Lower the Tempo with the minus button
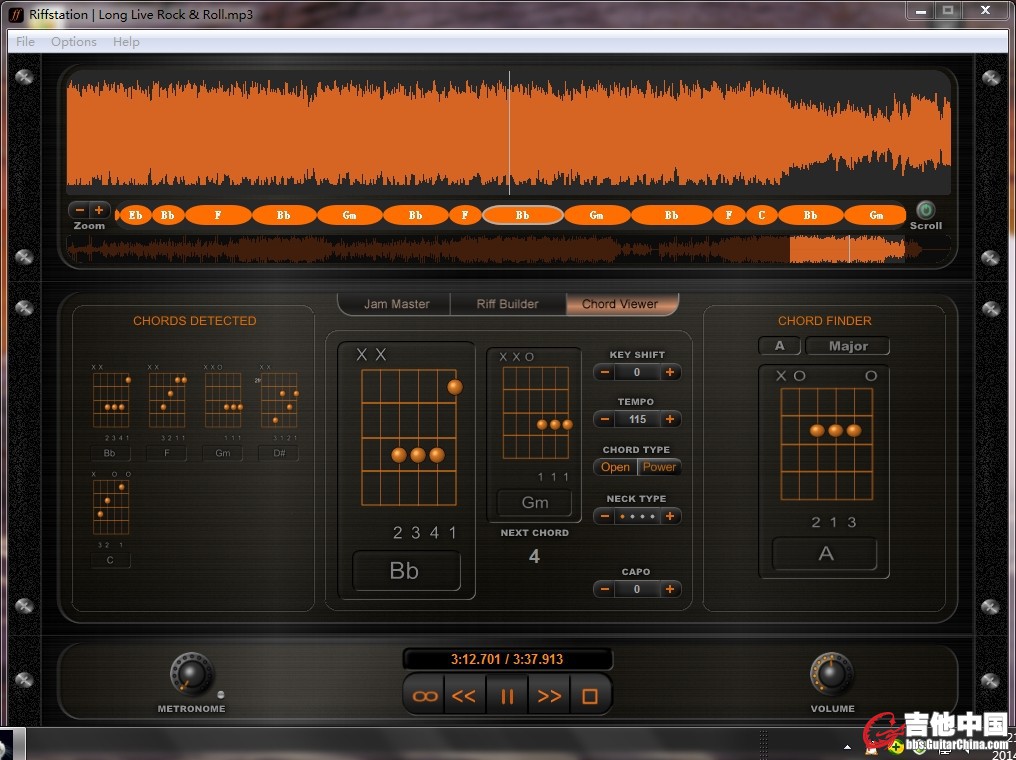1016x760 pixels. [605, 419]
